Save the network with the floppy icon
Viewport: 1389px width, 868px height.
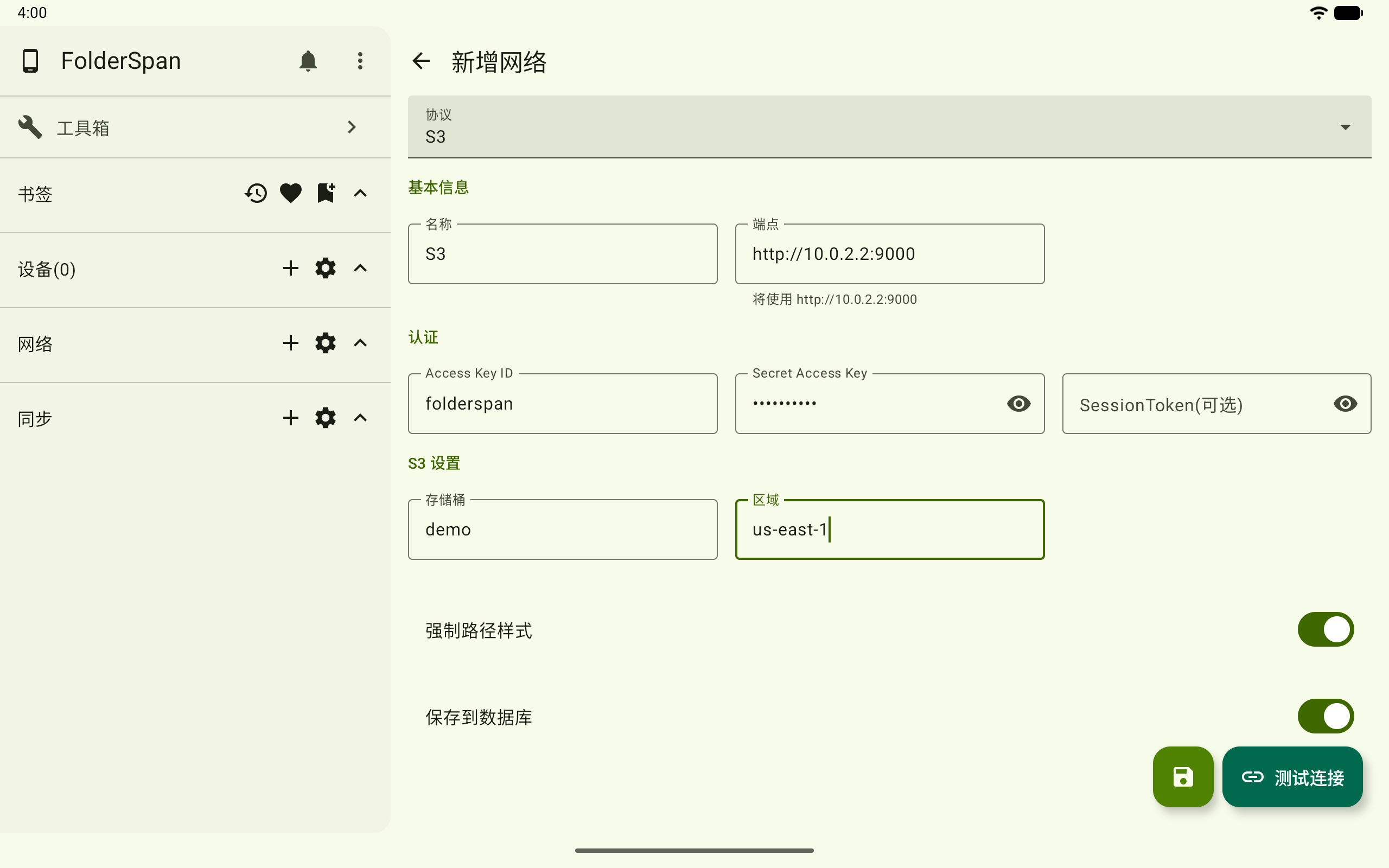tap(1183, 777)
